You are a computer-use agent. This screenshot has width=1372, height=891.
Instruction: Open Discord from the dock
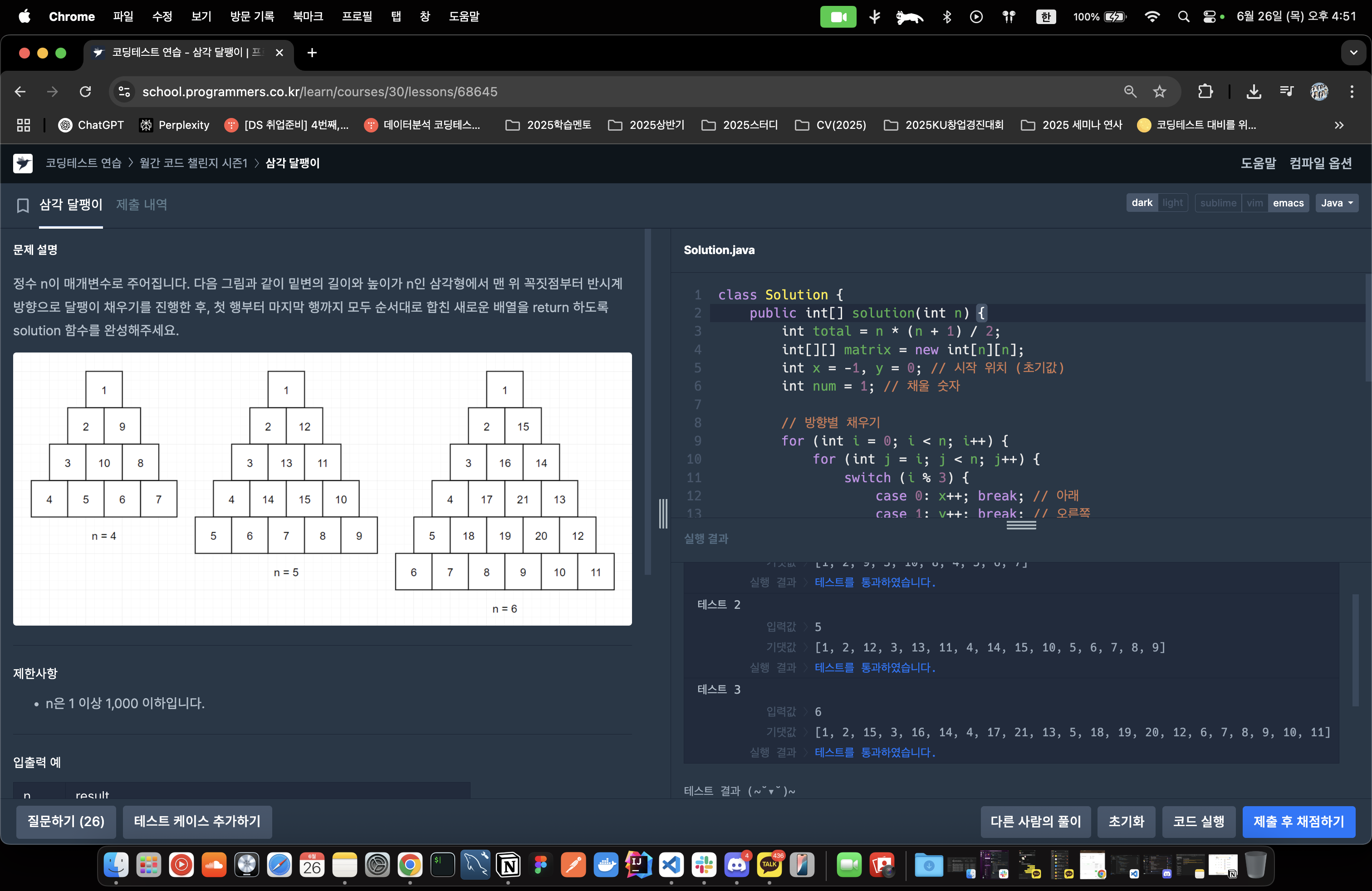[737, 865]
